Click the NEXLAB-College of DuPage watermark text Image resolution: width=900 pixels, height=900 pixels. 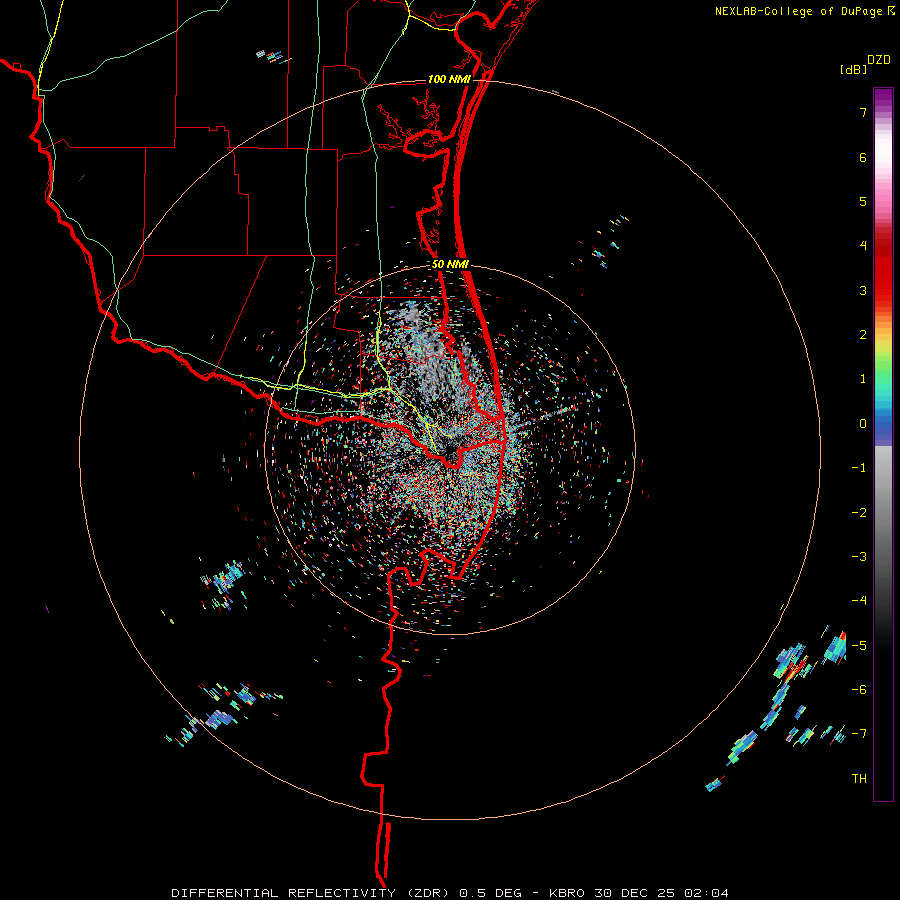[x=799, y=11]
